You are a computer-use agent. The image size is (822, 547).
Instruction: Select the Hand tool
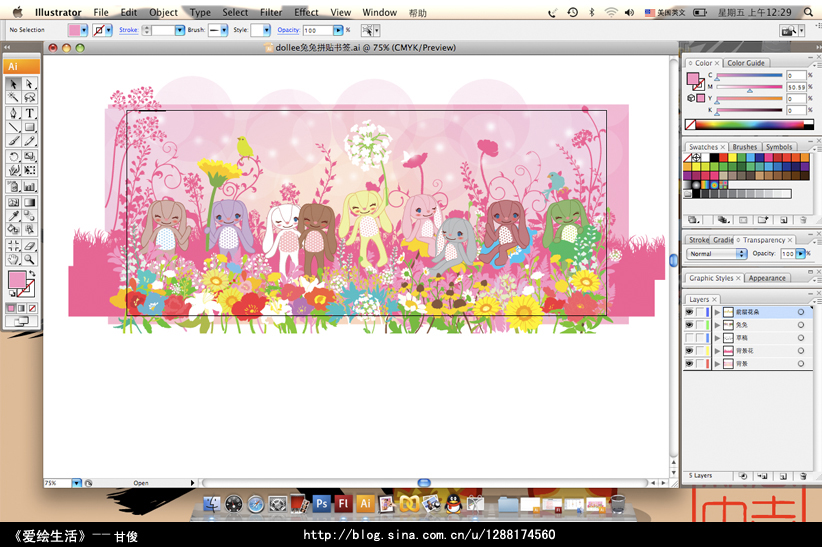click(14, 259)
